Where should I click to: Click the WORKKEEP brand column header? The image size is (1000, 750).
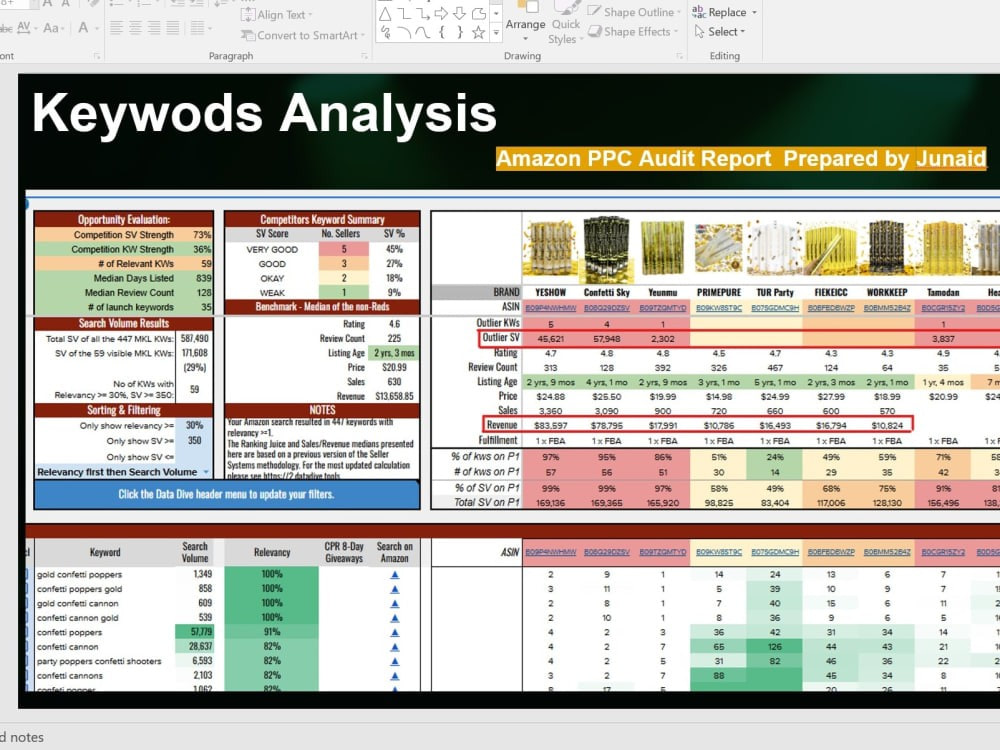click(x=886, y=293)
